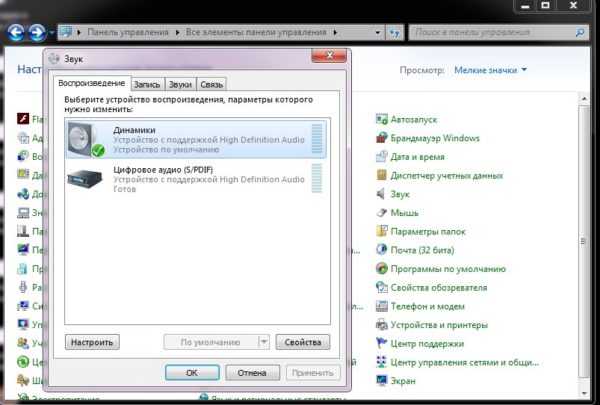The height and width of the screenshot is (405, 600).
Task: Click the Свойства button
Action: pyautogui.click(x=303, y=342)
